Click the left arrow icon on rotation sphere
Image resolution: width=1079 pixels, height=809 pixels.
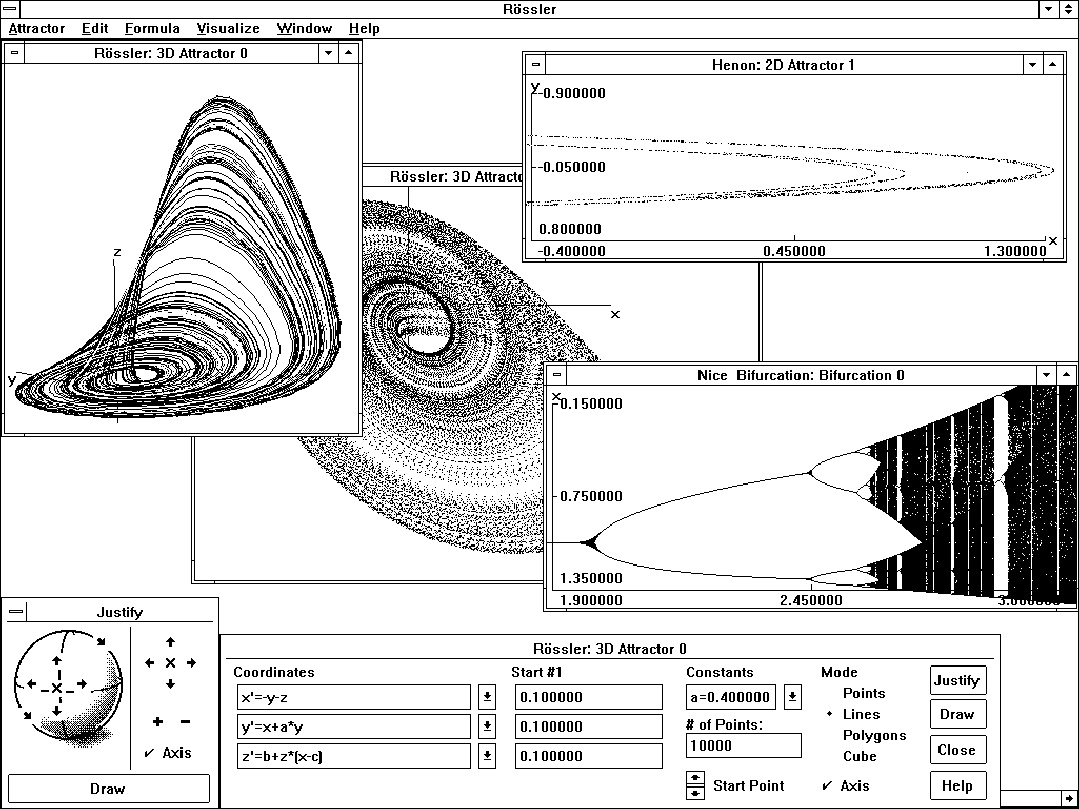point(31,682)
